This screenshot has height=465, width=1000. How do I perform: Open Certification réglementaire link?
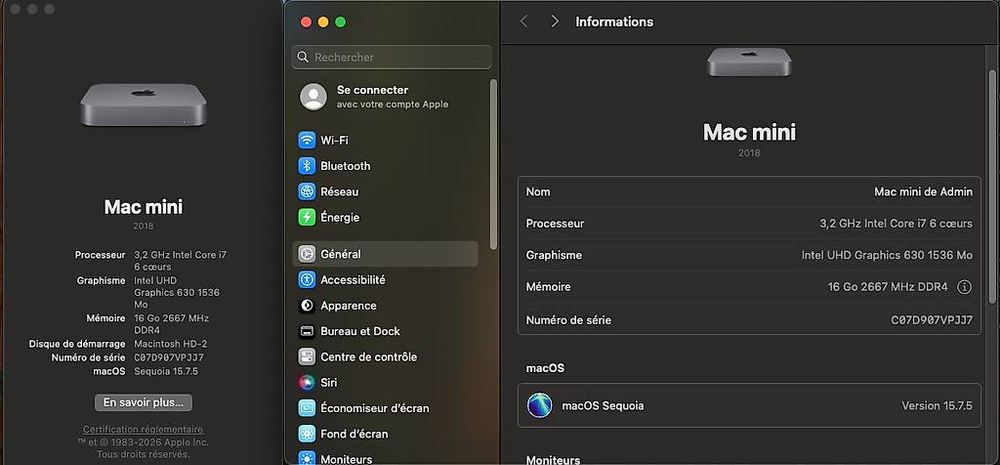click(143, 429)
